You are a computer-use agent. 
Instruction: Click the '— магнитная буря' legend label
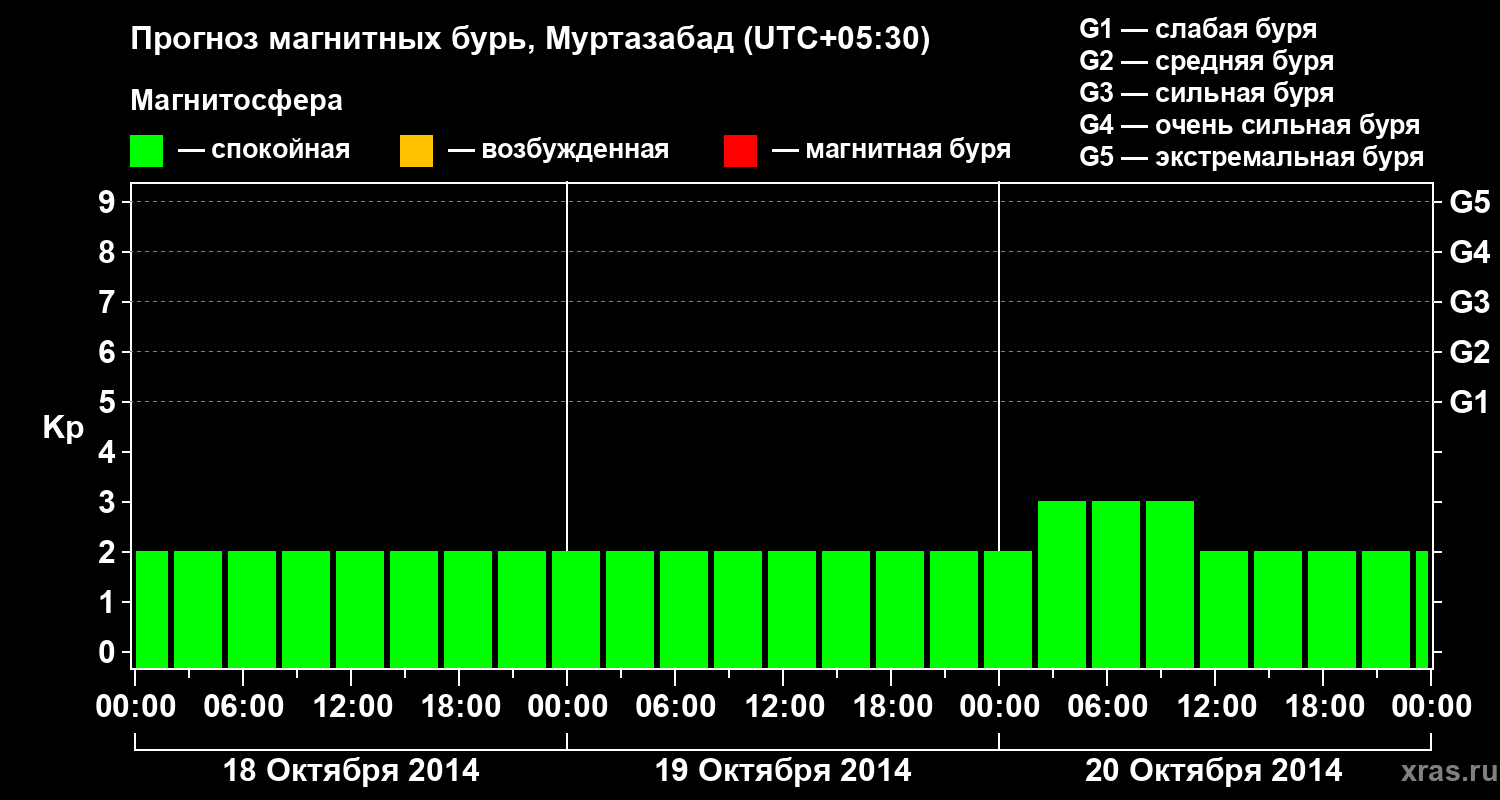pyautogui.click(x=892, y=151)
